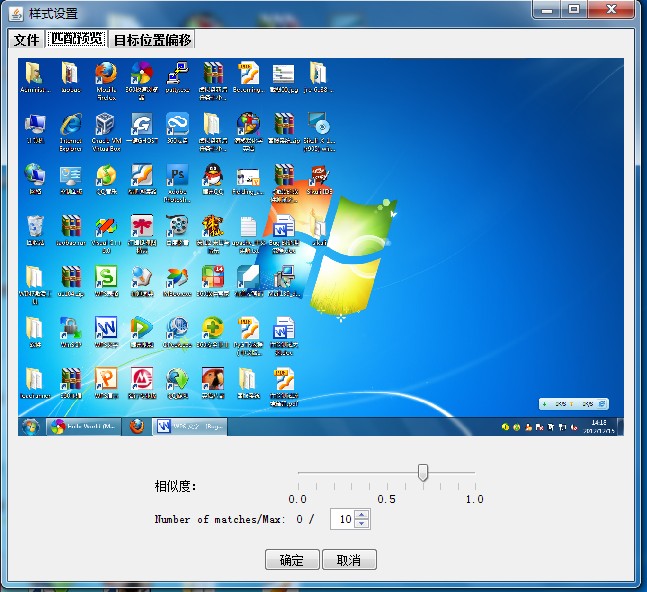Click the 相似度 slider handle

pos(423,473)
